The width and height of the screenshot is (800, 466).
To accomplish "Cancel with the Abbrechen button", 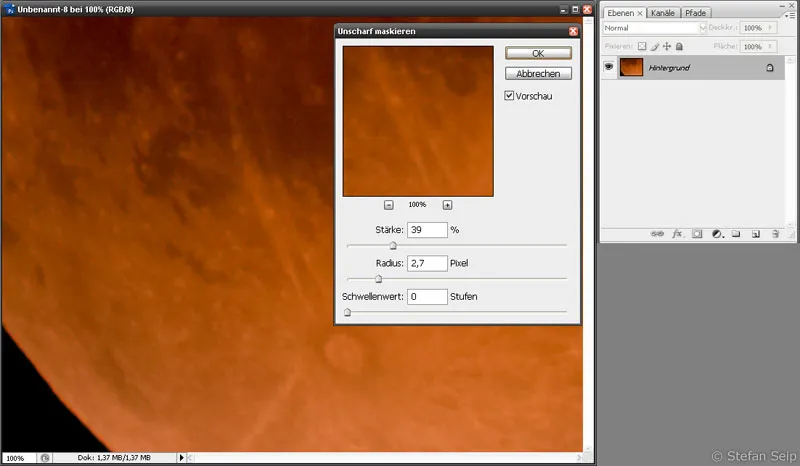I will point(538,73).
